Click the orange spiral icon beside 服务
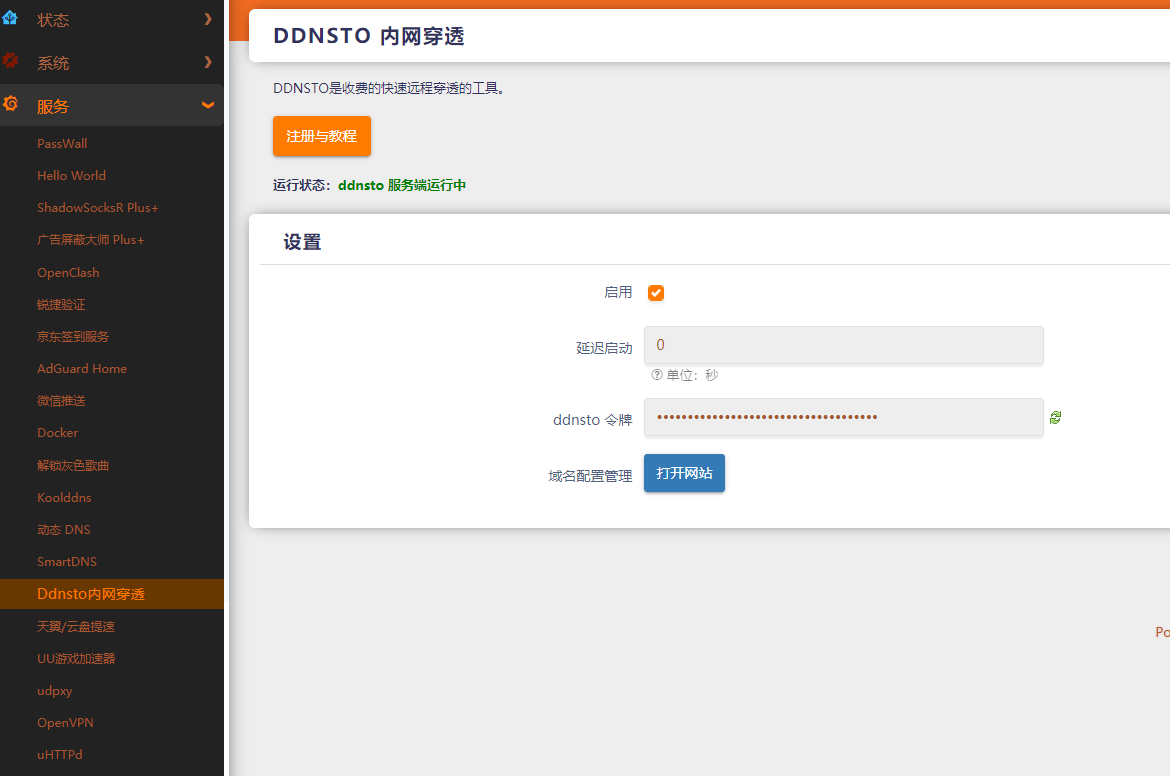1170x776 pixels. pos(13,104)
